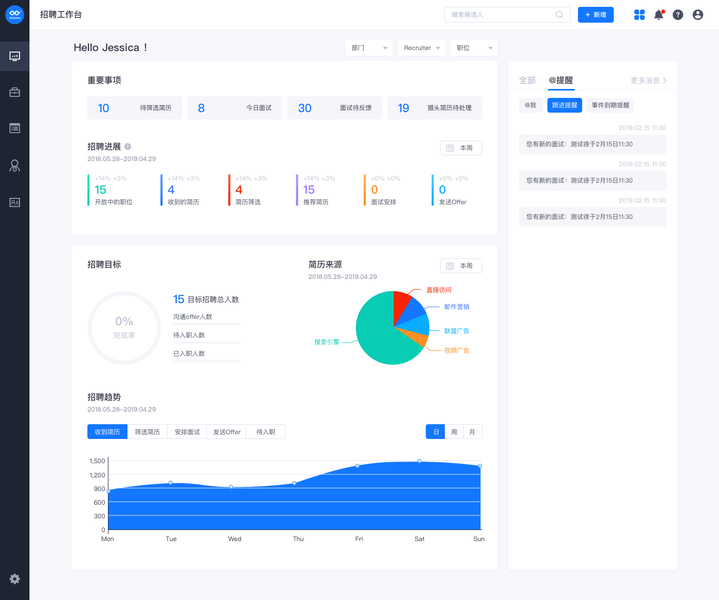Open the help question mark icon
The image size is (719, 600).
[678, 15]
